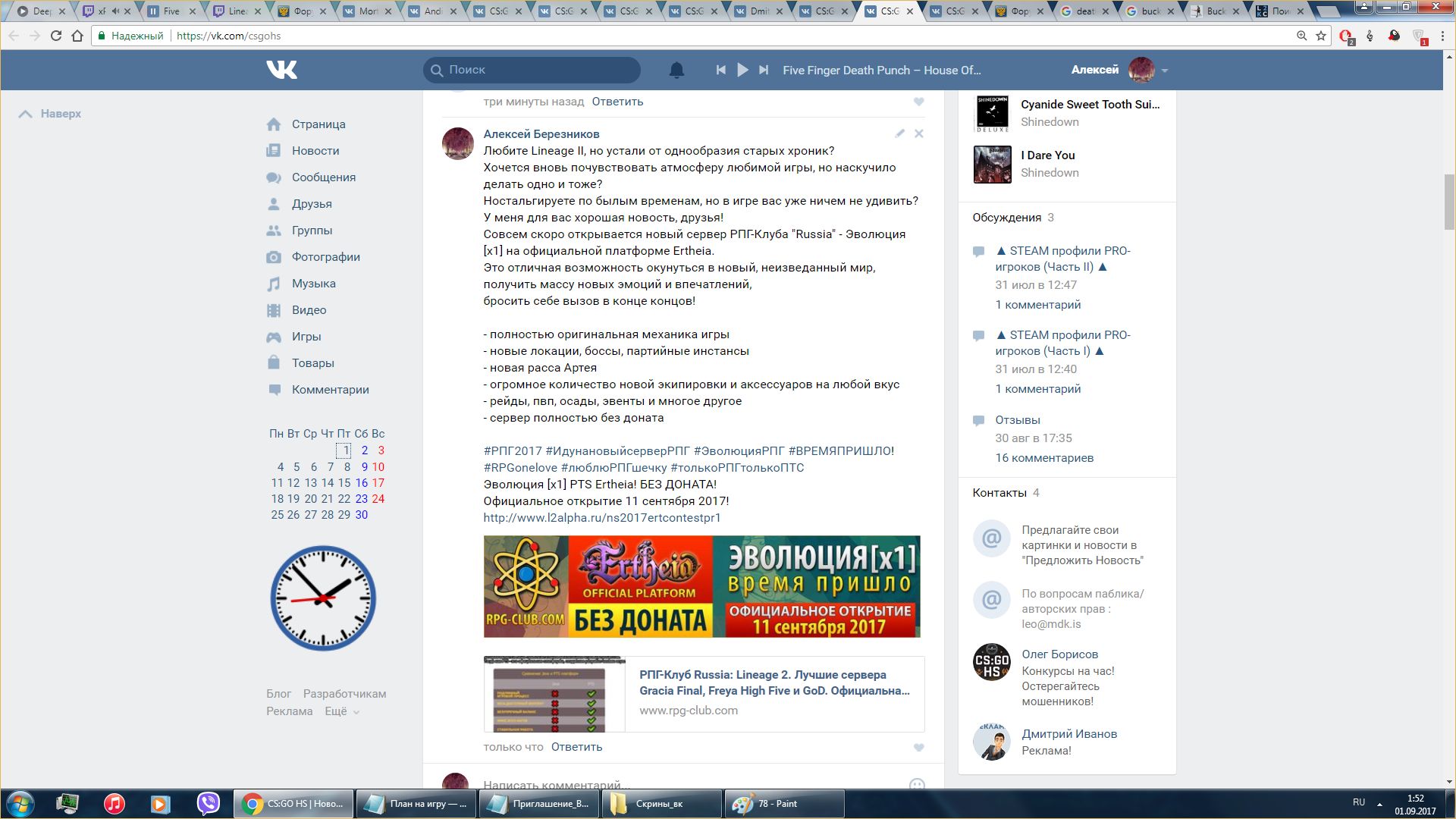Reload the page in Chrome
The width and height of the screenshot is (1456, 819).
[x=56, y=36]
